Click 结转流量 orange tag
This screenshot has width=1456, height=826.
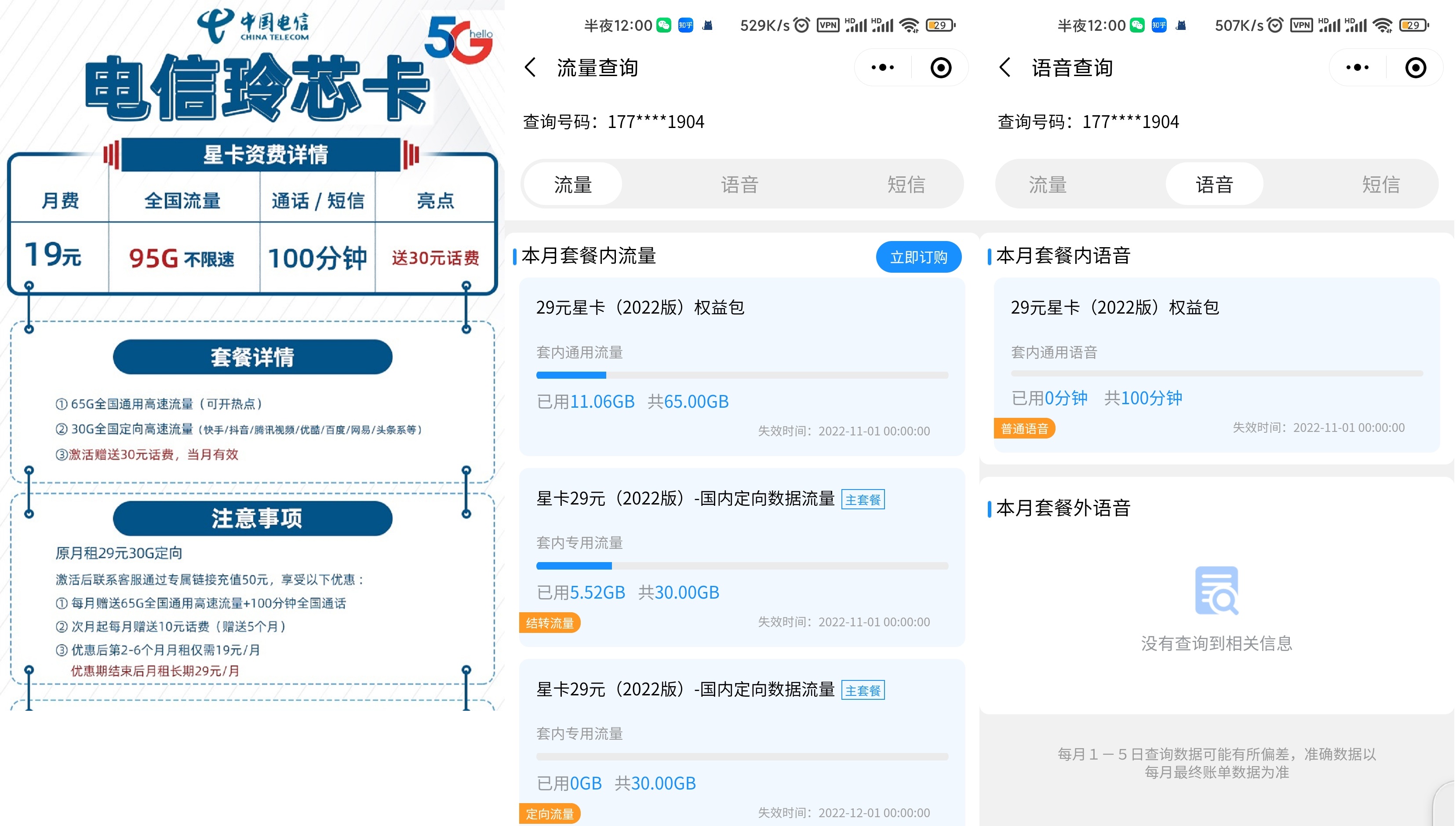550,623
